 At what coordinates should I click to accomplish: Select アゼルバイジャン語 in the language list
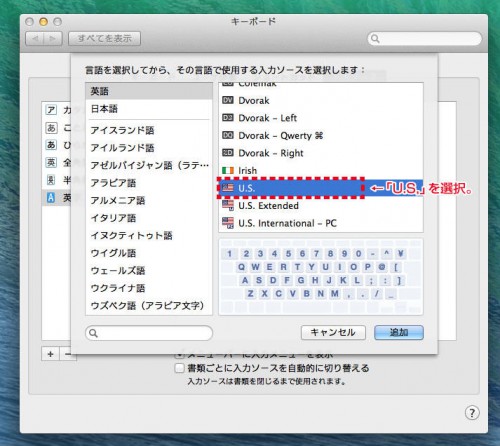pyautogui.click(x=149, y=165)
